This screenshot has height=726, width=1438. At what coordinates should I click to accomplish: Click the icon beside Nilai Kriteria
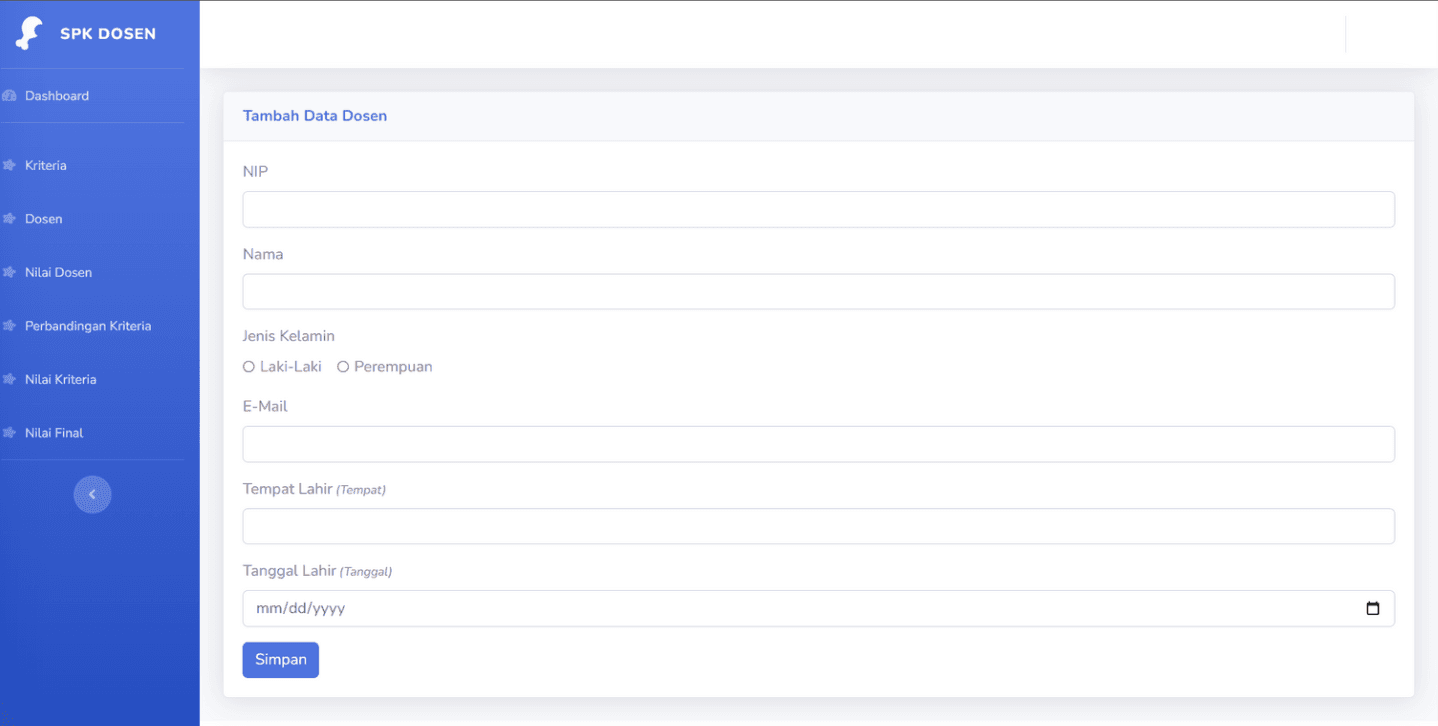(10, 379)
